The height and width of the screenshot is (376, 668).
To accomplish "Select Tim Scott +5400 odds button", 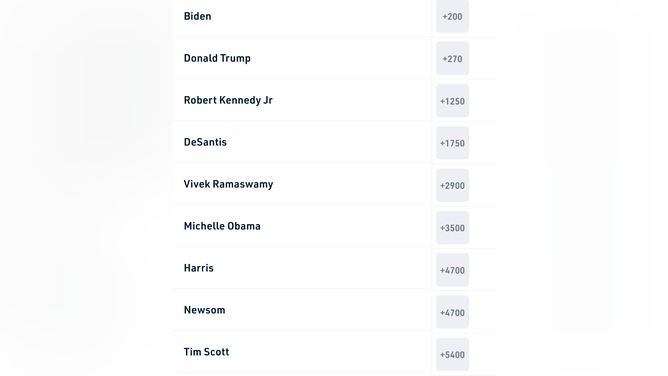I will 452,354.
